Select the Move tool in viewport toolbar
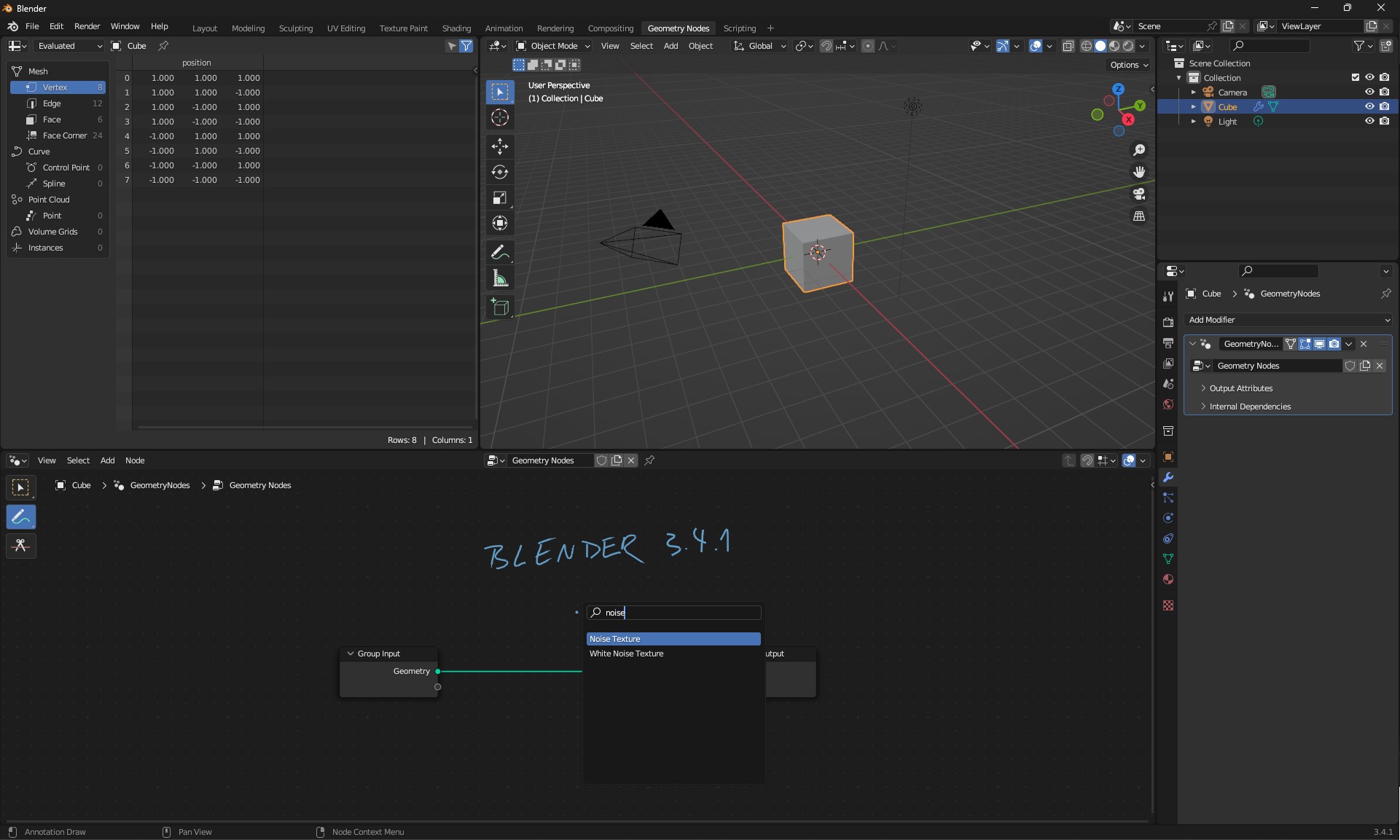Screen dimensions: 1400x840 click(500, 146)
